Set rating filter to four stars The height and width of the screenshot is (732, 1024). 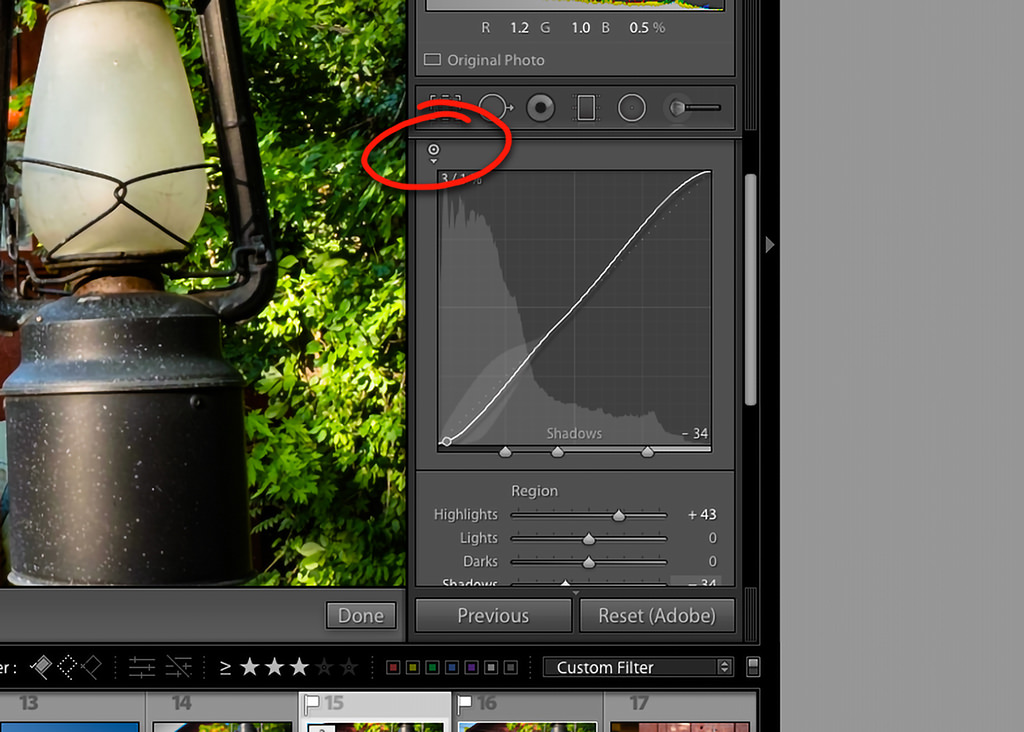(324, 667)
